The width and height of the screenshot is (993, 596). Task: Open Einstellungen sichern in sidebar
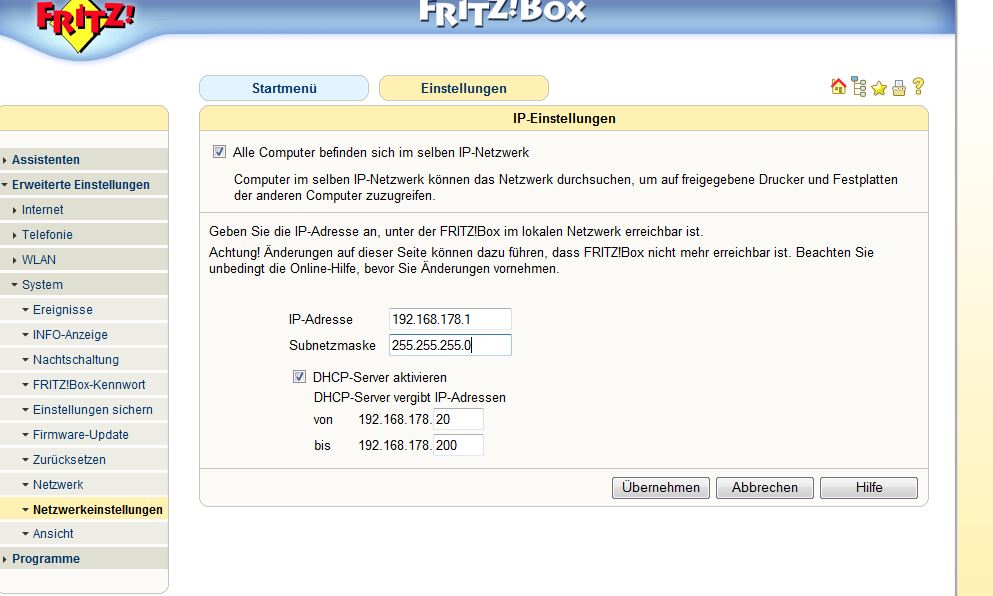[92, 410]
